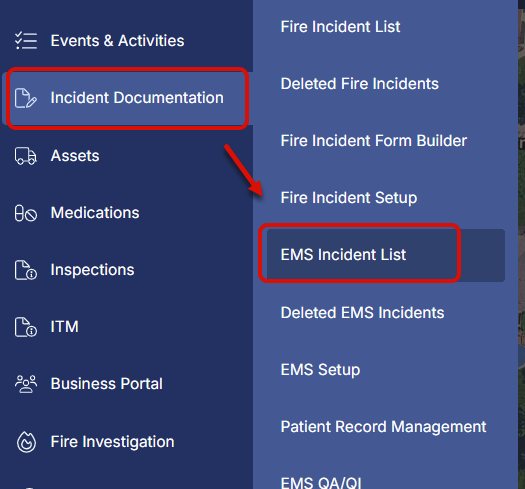Image resolution: width=525 pixels, height=489 pixels.
Task: Select EMS QA/QI menu item
Action: click(x=321, y=483)
